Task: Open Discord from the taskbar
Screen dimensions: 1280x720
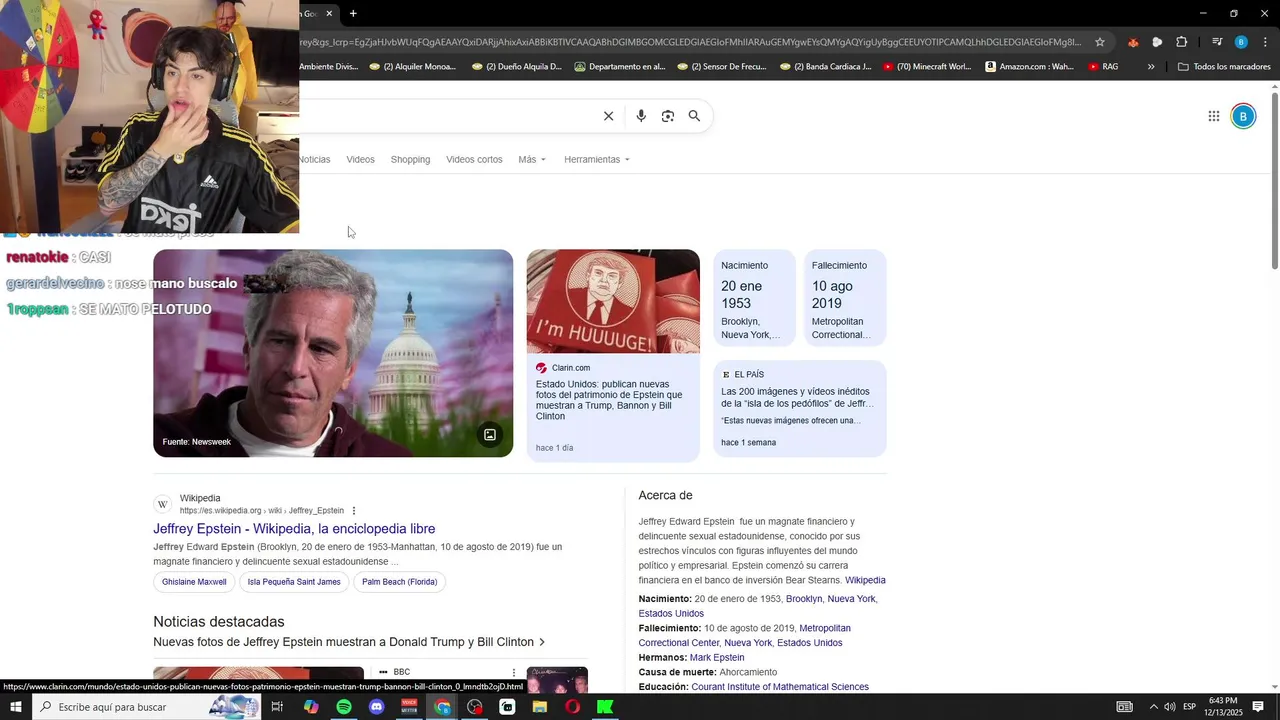Action: (x=376, y=707)
